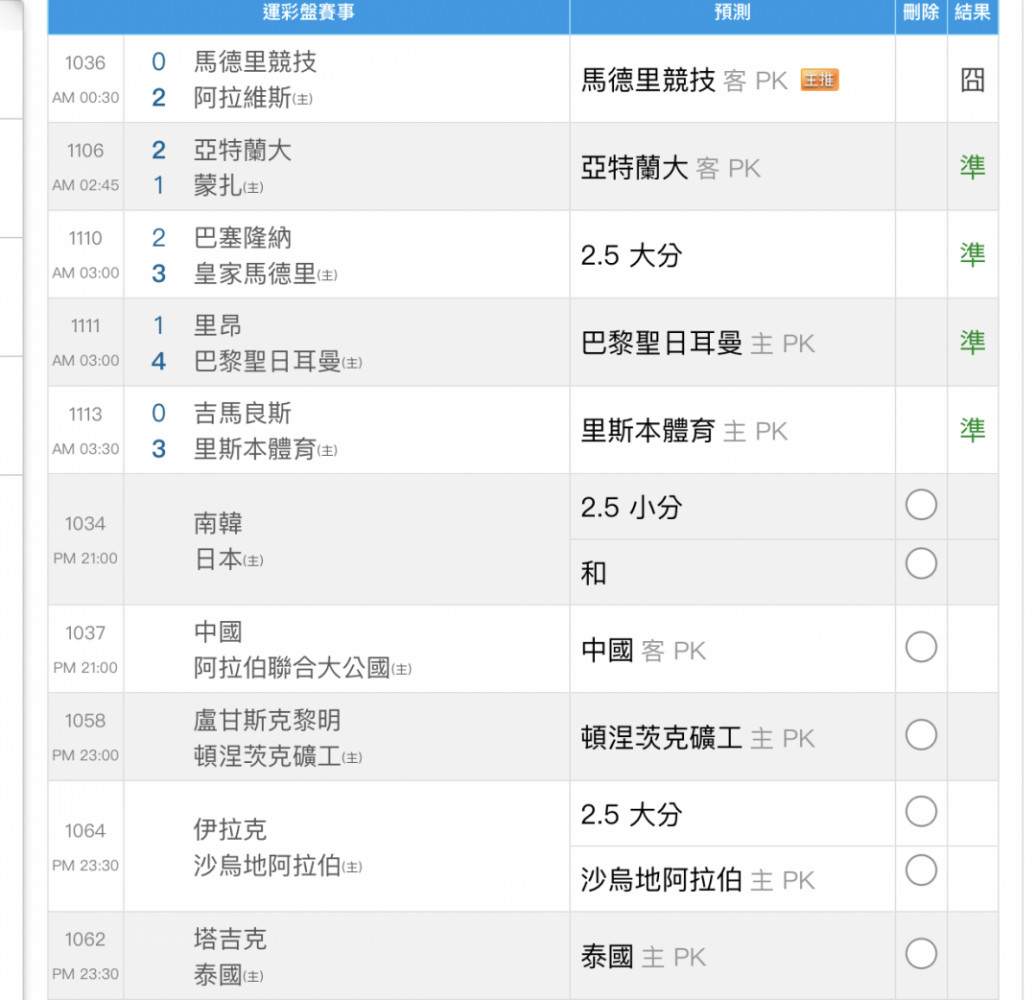Select the delete circle for 中國 客 PK
The image size is (1036, 1000).
coord(921,647)
